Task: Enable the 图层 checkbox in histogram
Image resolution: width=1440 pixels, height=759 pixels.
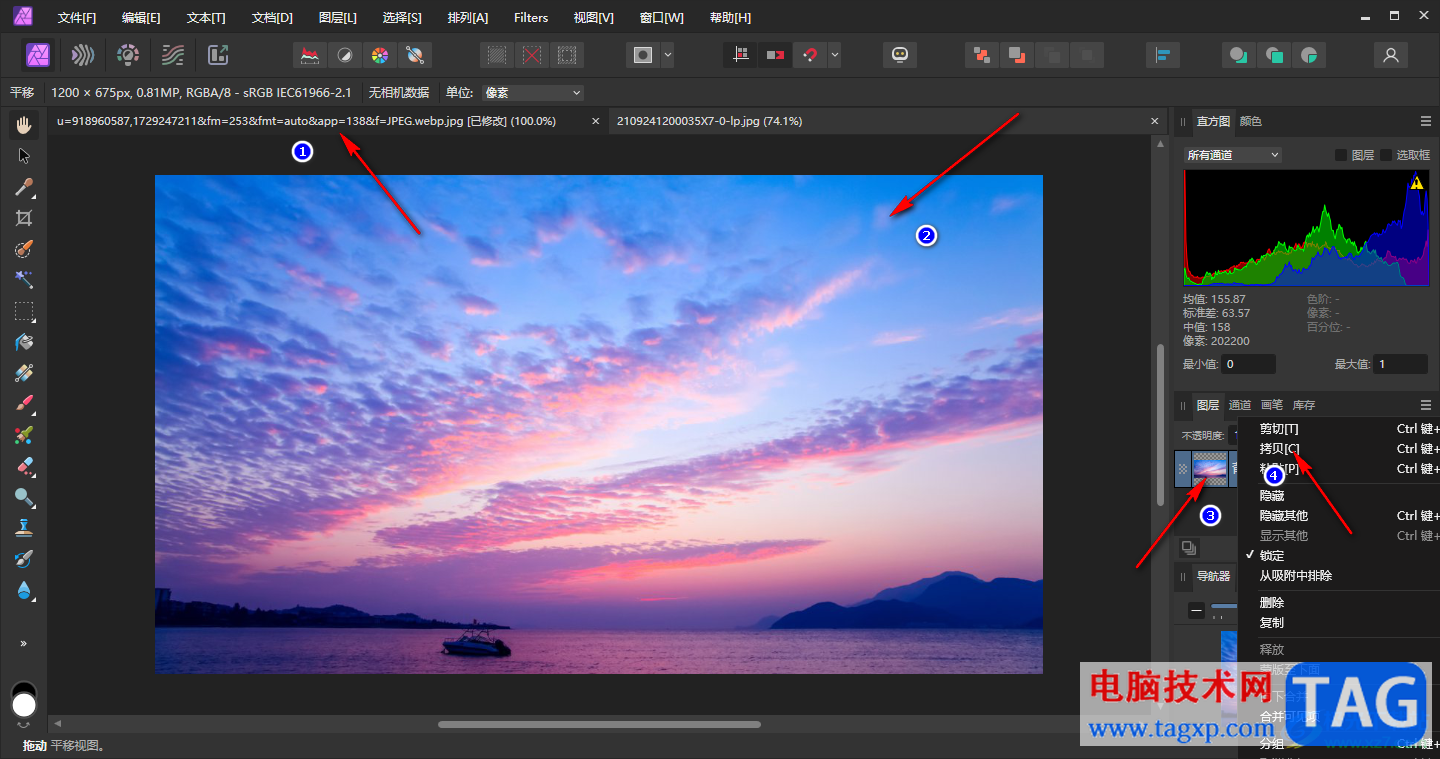Action: [x=1341, y=155]
